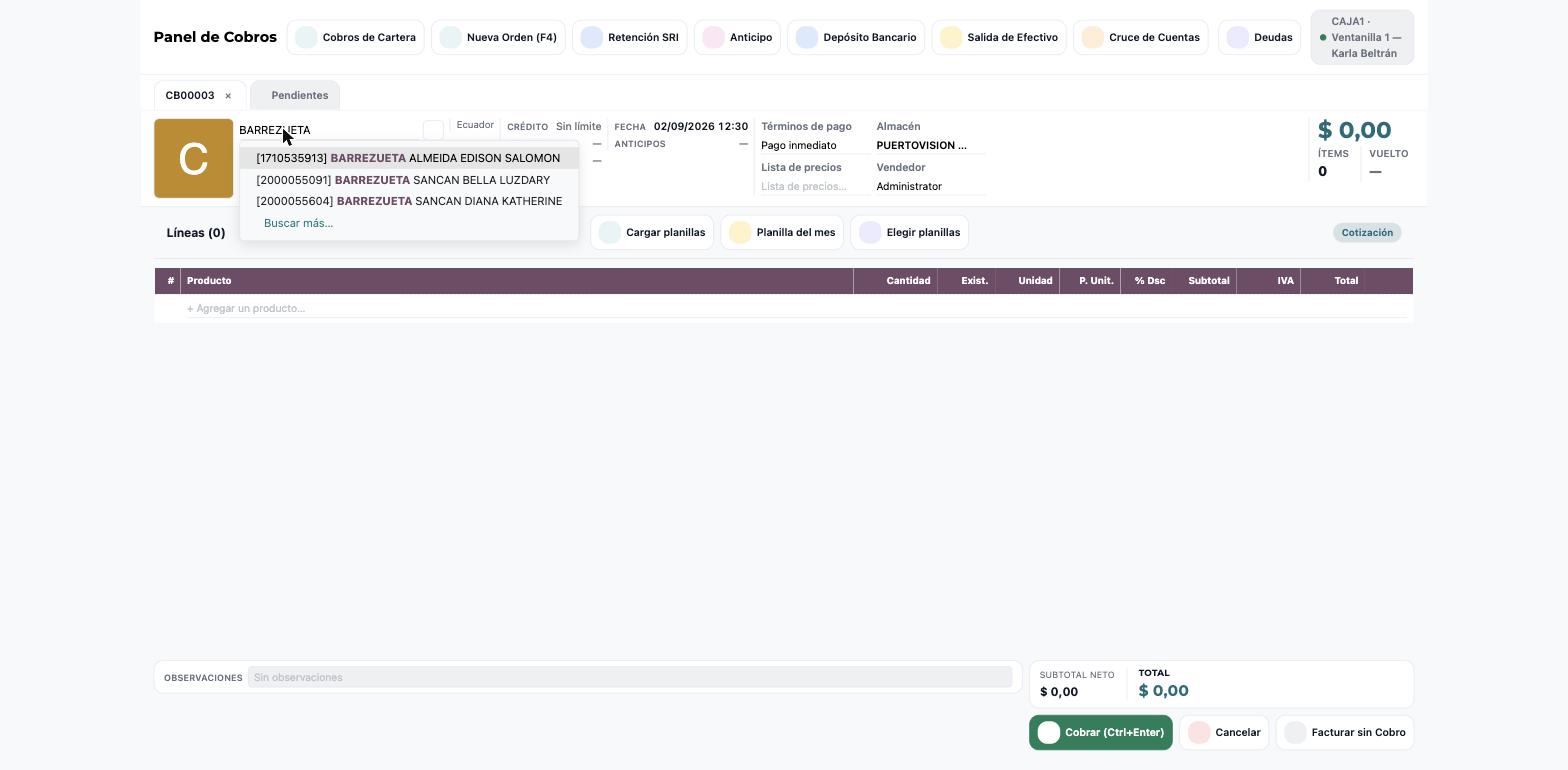Click the small square button beside Ecuador

click(x=433, y=130)
